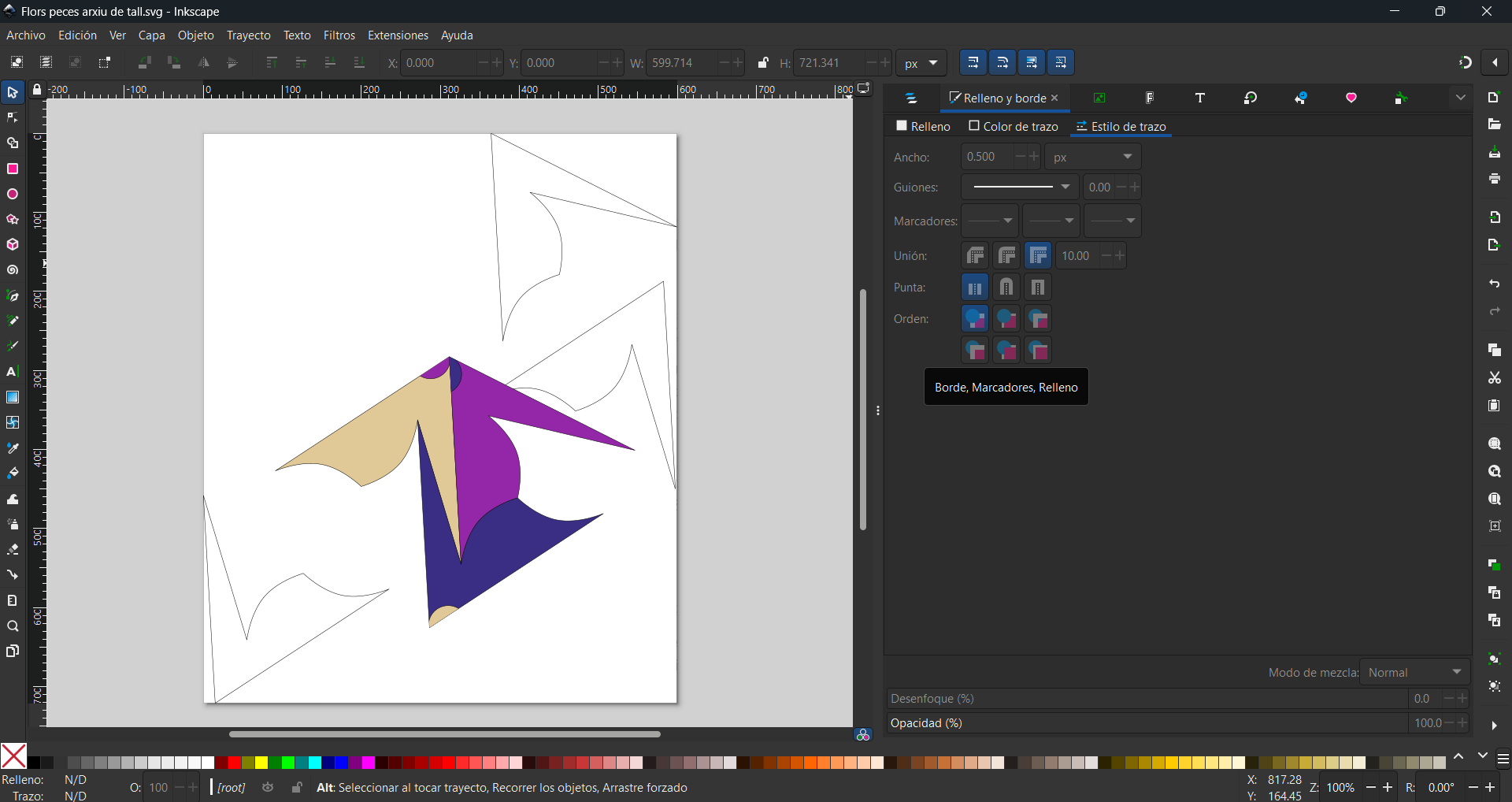Open the stroke width unit dropdown
The image size is (1512, 802).
[1093, 158]
